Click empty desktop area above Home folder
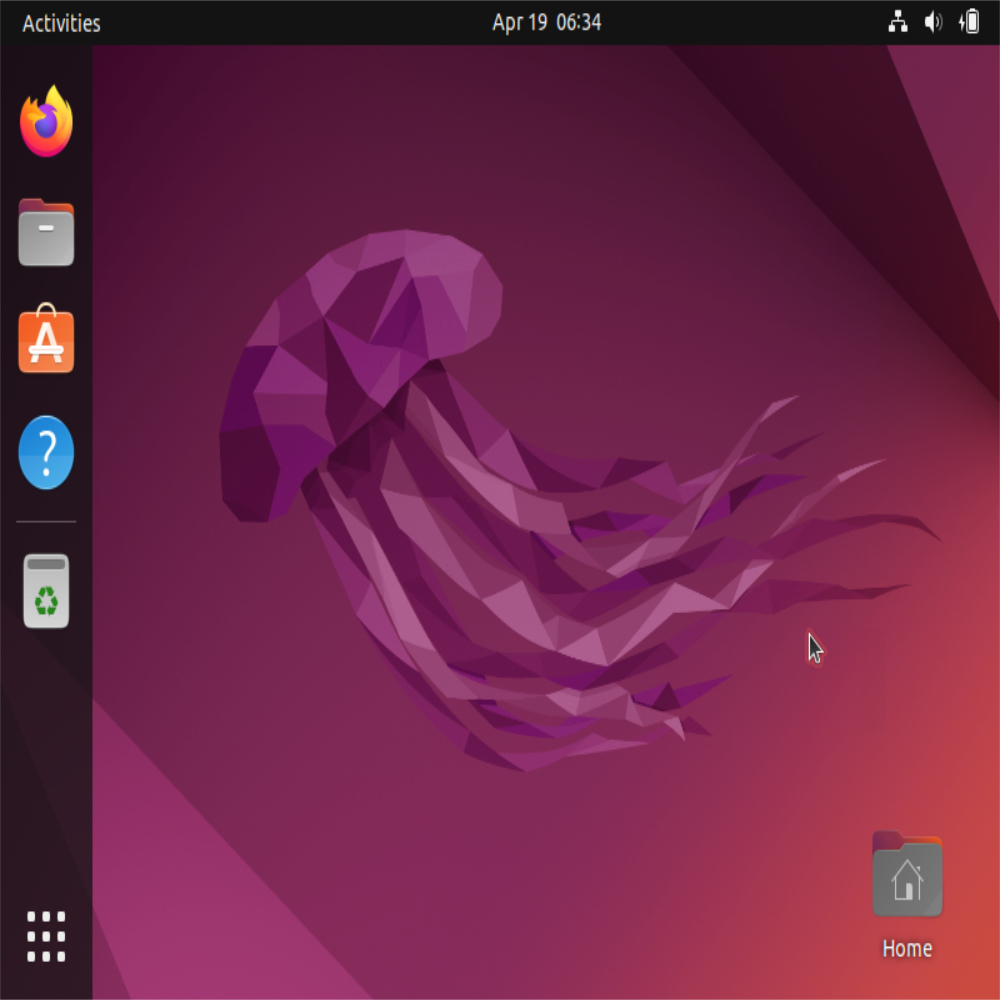Image resolution: width=1000 pixels, height=1000 pixels. 907,753
